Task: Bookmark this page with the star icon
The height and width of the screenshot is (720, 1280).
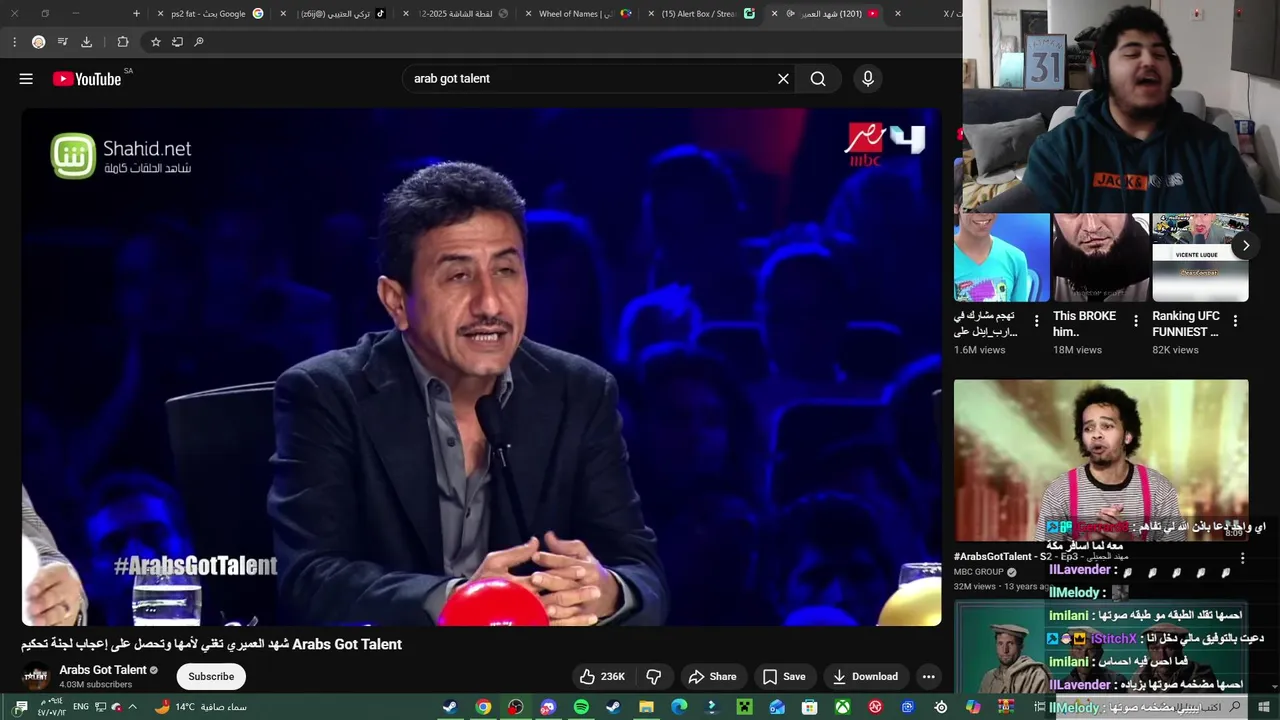Action: 155,42
